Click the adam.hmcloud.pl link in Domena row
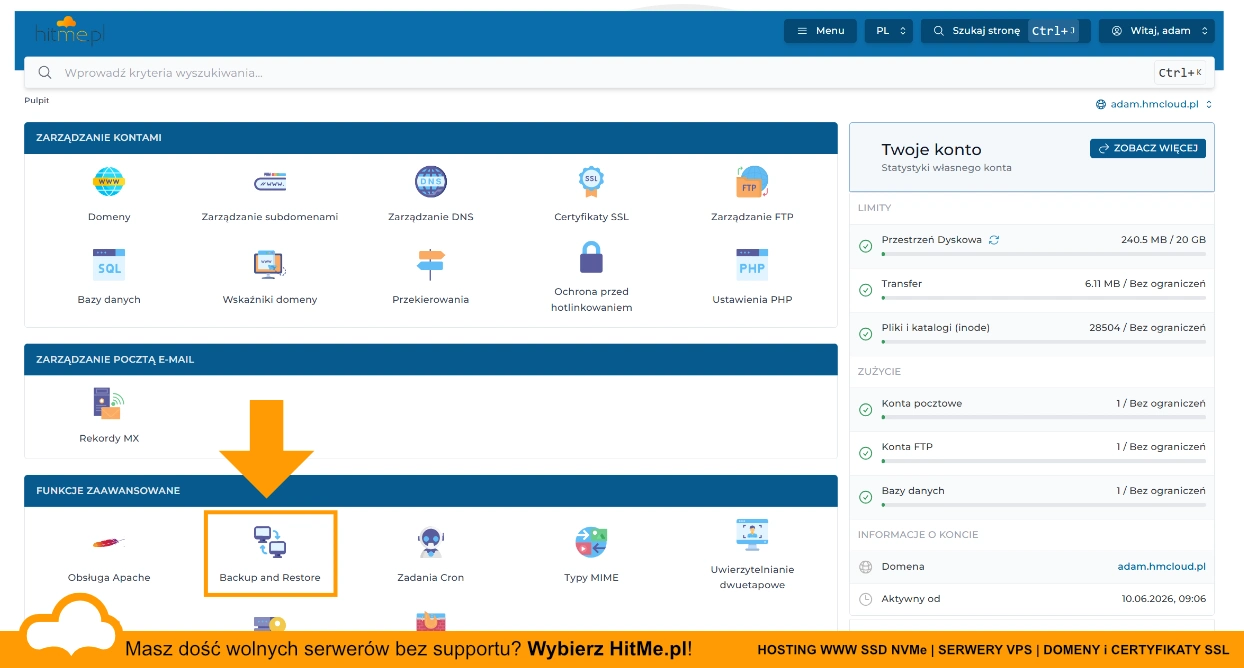The height and width of the screenshot is (668, 1244). pyautogui.click(x=1161, y=567)
